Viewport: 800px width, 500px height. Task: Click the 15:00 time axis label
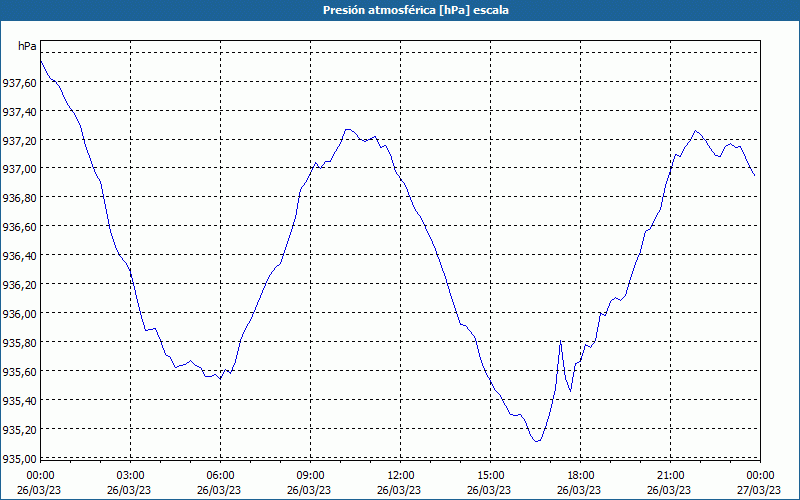point(490,476)
